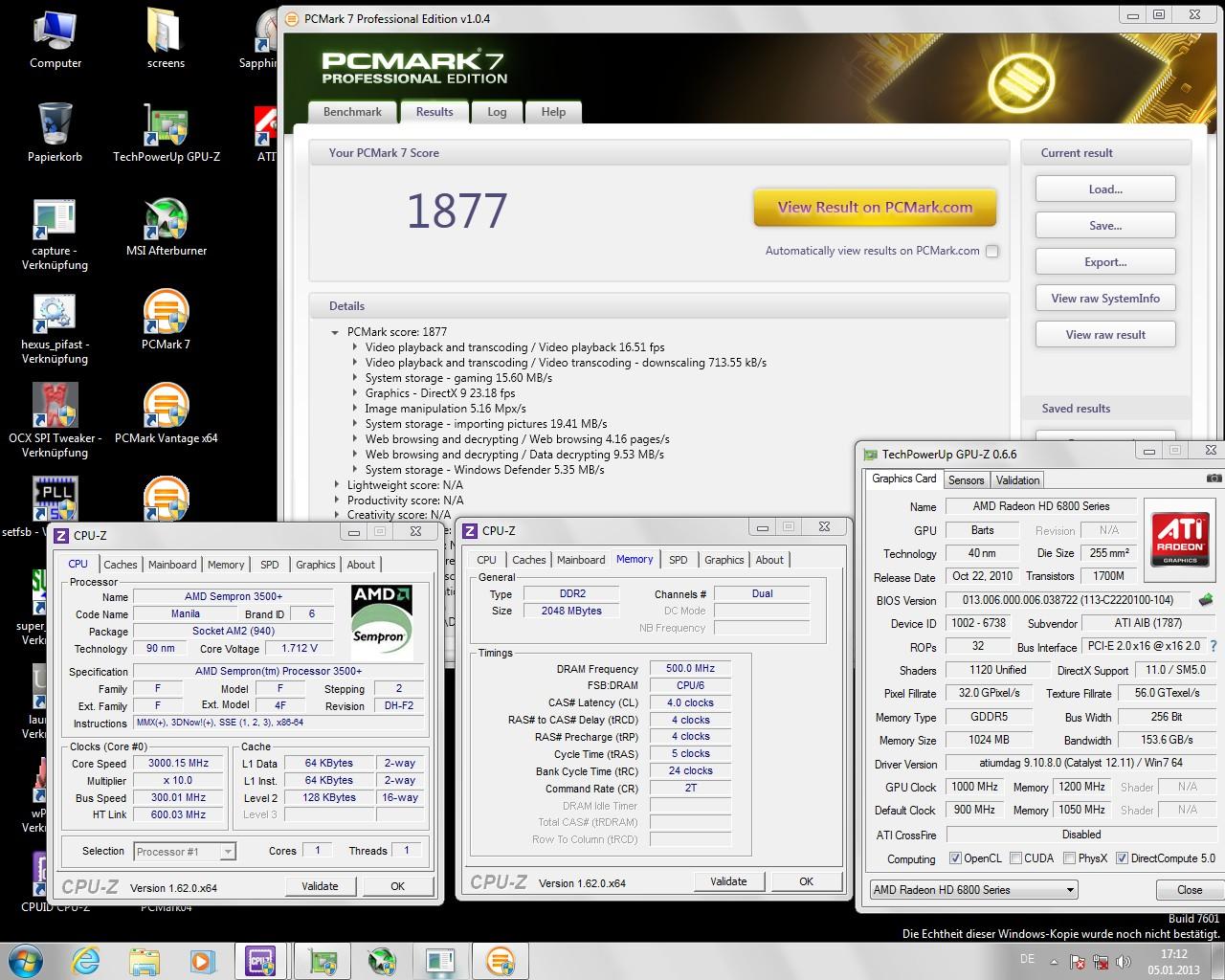Viewport: 1225px width, 980px height.
Task: Click View Result on PCMark.com button
Action: 875,207
